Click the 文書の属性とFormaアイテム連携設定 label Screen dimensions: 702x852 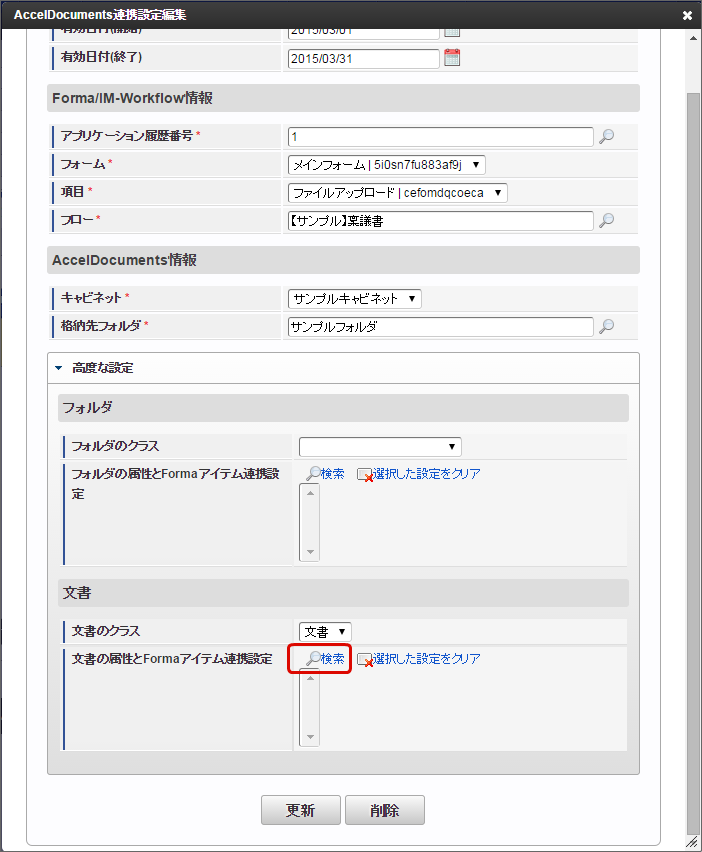(x=172, y=659)
